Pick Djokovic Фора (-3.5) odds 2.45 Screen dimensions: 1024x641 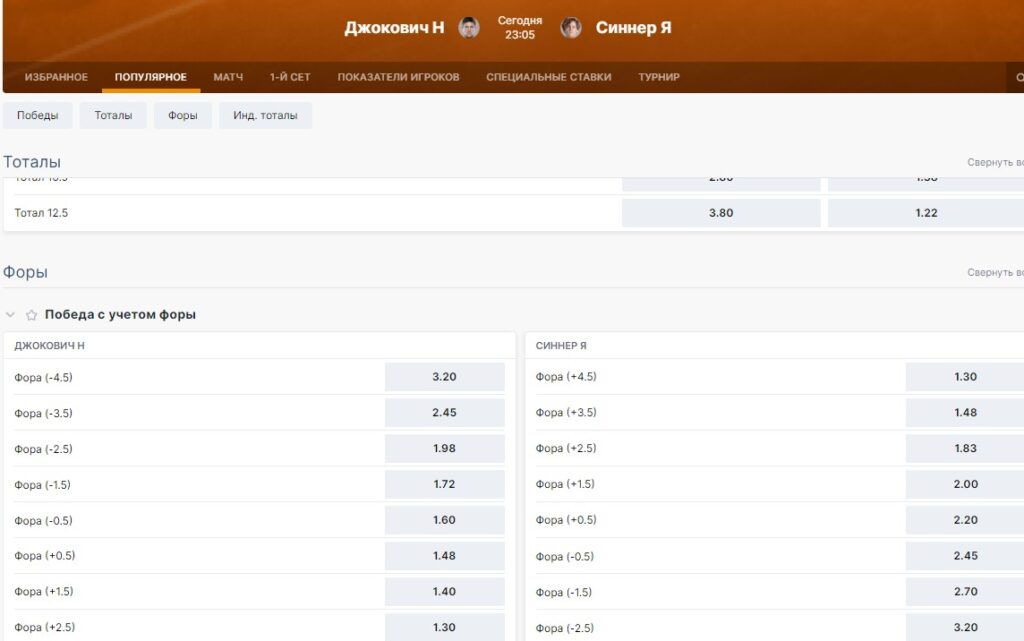click(x=445, y=413)
